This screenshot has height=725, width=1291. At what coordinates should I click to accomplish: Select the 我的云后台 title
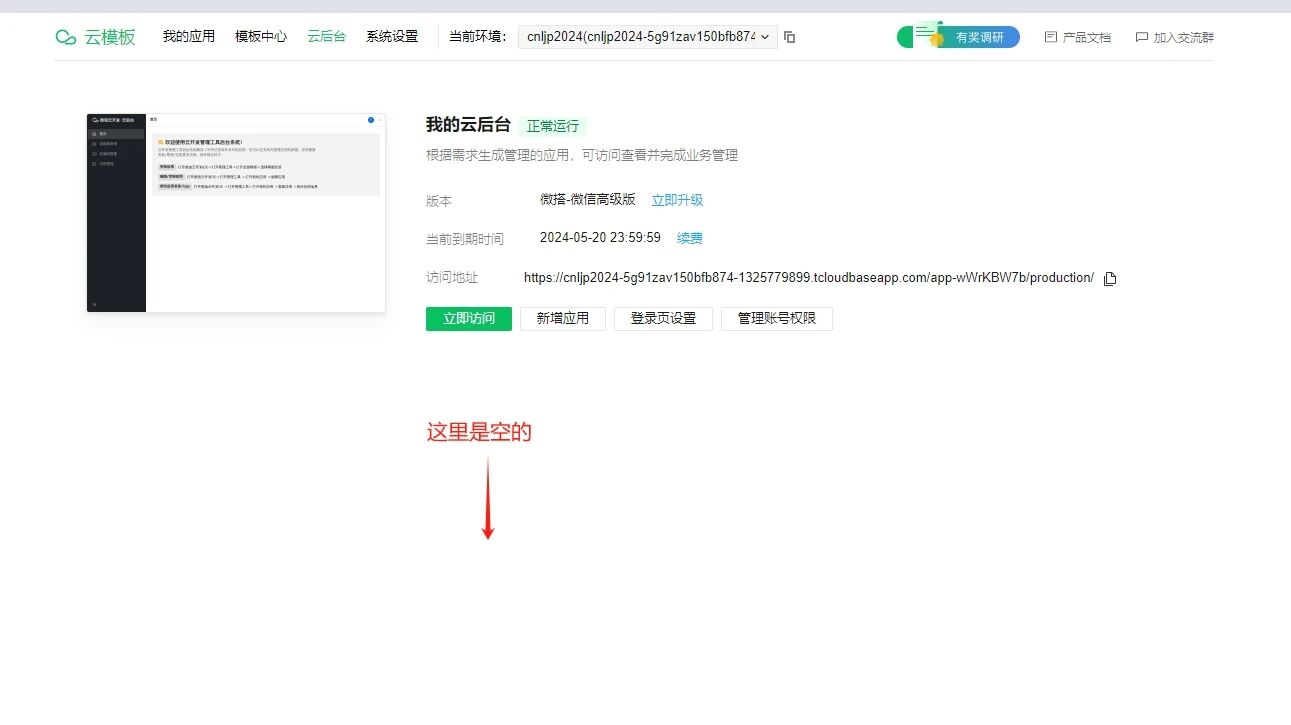coord(468,125)
